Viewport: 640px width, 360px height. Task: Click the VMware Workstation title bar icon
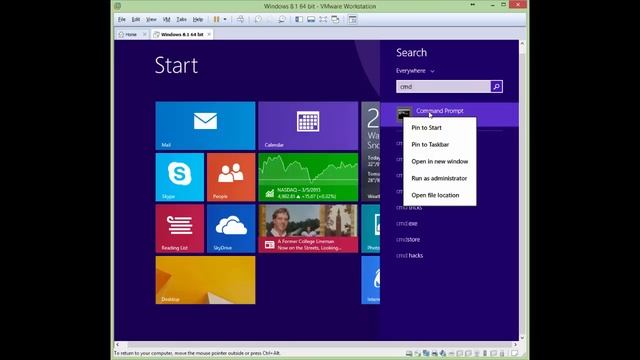coord(118,6)
